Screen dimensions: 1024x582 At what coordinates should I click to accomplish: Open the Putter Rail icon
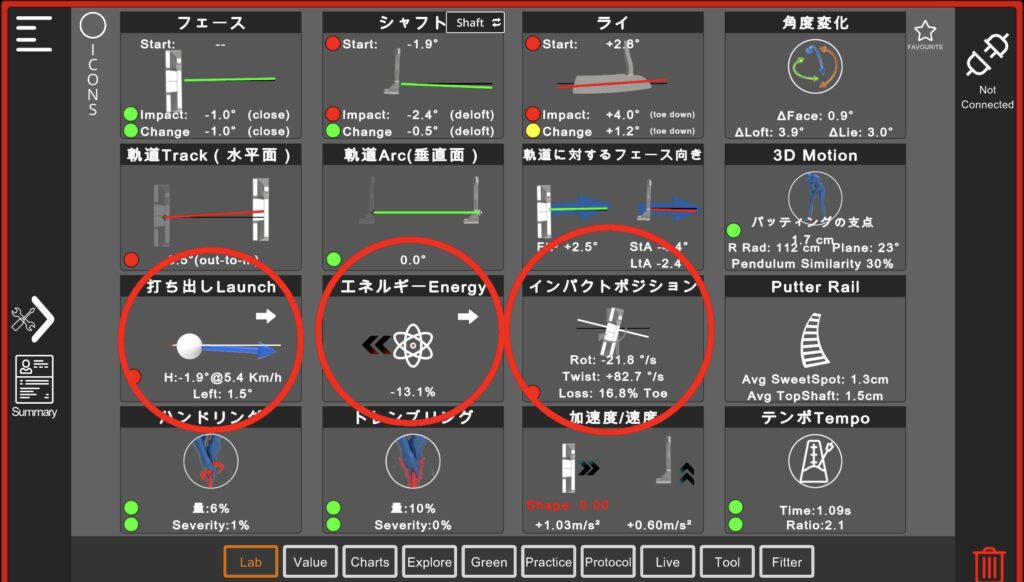point(814,339)
